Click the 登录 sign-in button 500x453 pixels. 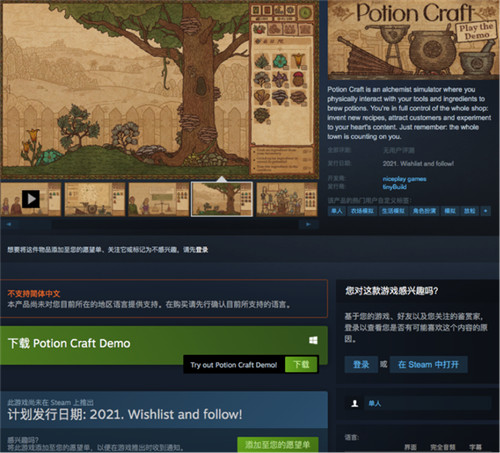tap(361, 364)
